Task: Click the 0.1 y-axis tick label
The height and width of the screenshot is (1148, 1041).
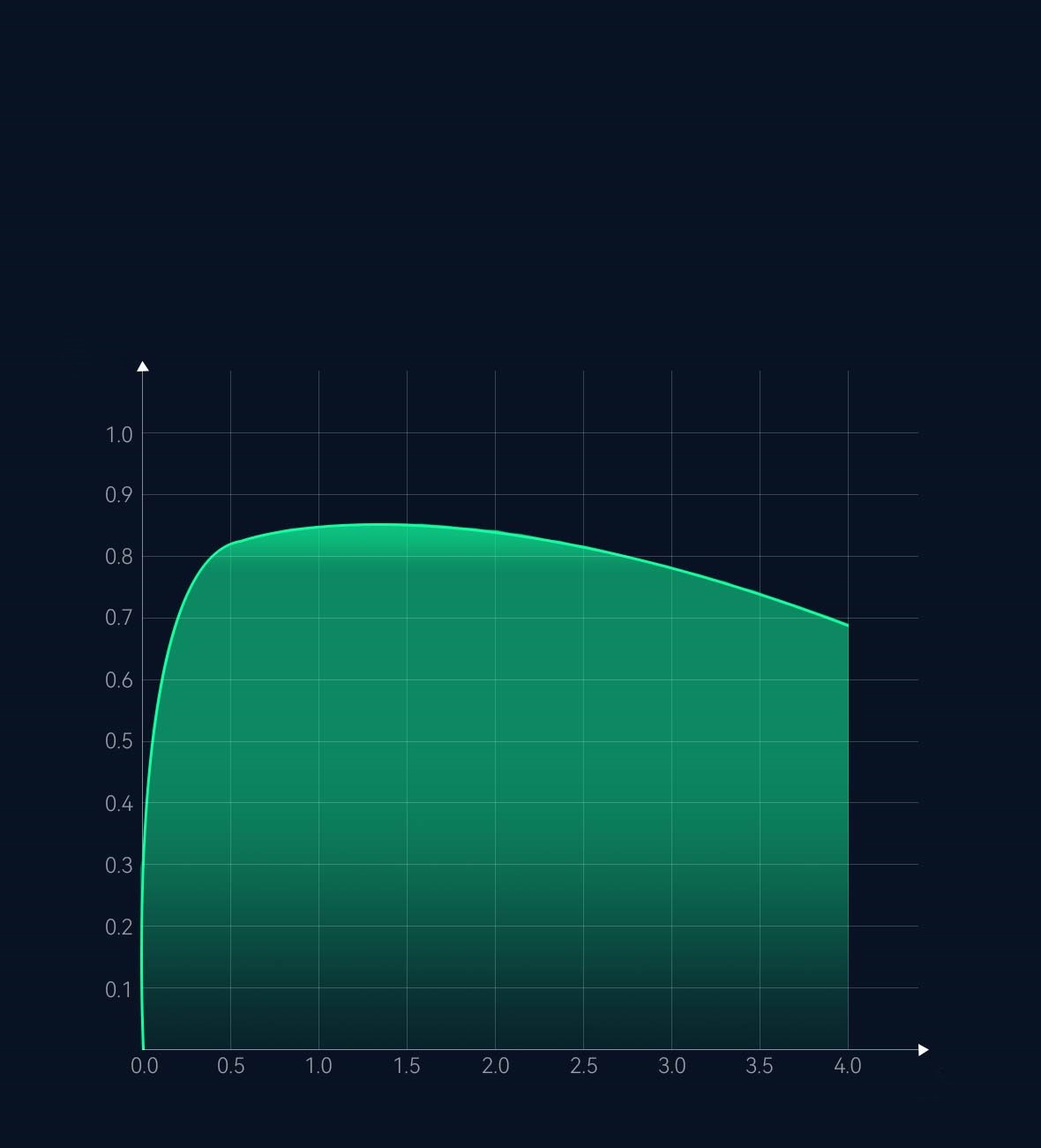Action: [x=119, y=989]
